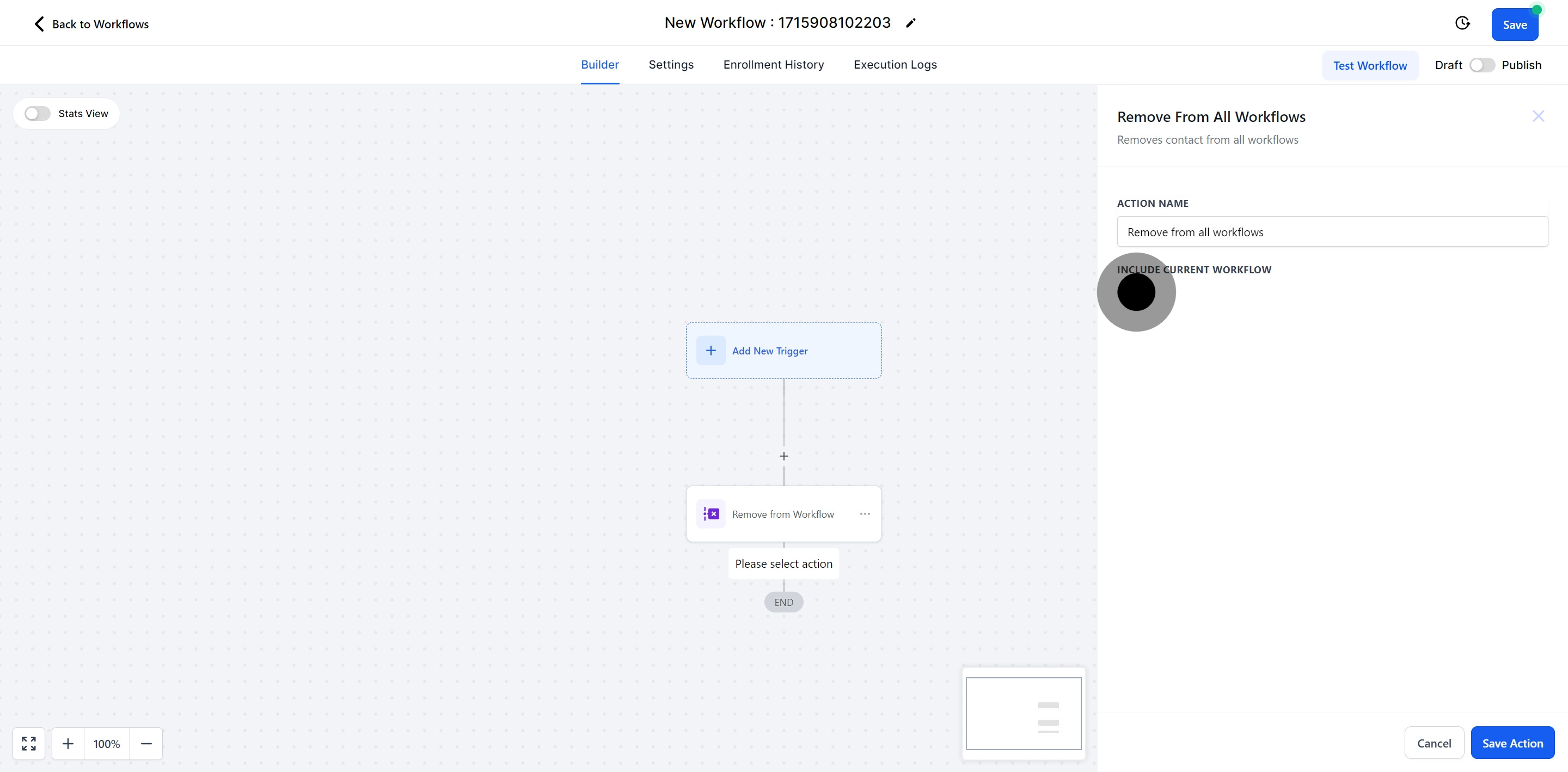Zoom out with the minus button
This screenshot has width=1568, height=772.
click(x=146, y=743)
